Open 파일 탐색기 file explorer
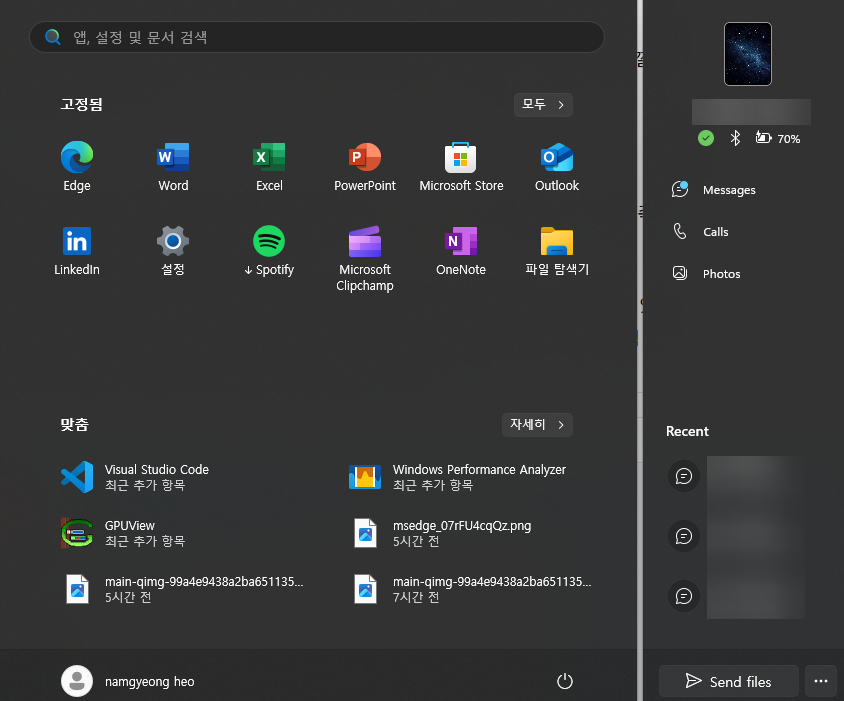844x701 pixels. click(557, 250)
